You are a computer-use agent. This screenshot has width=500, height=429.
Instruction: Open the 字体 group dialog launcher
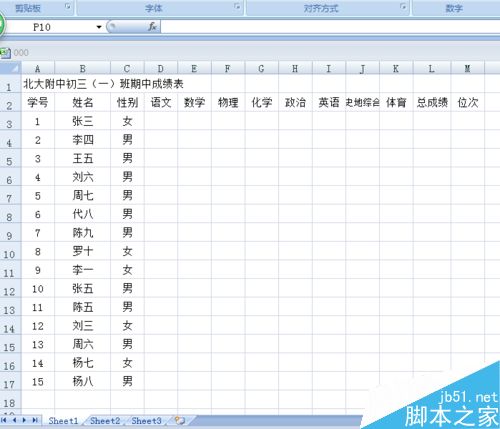pos(237,6)
